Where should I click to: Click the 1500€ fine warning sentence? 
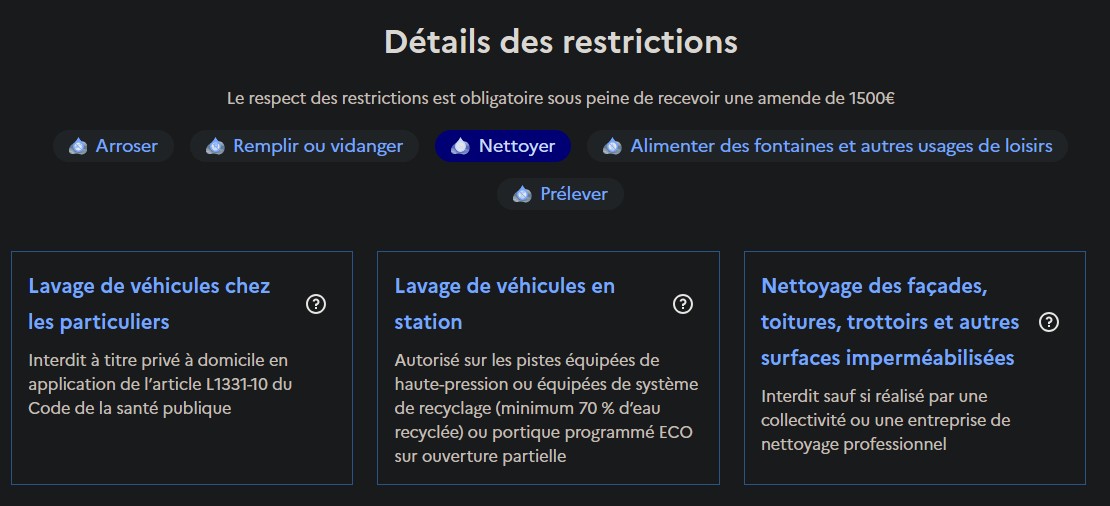561,99
